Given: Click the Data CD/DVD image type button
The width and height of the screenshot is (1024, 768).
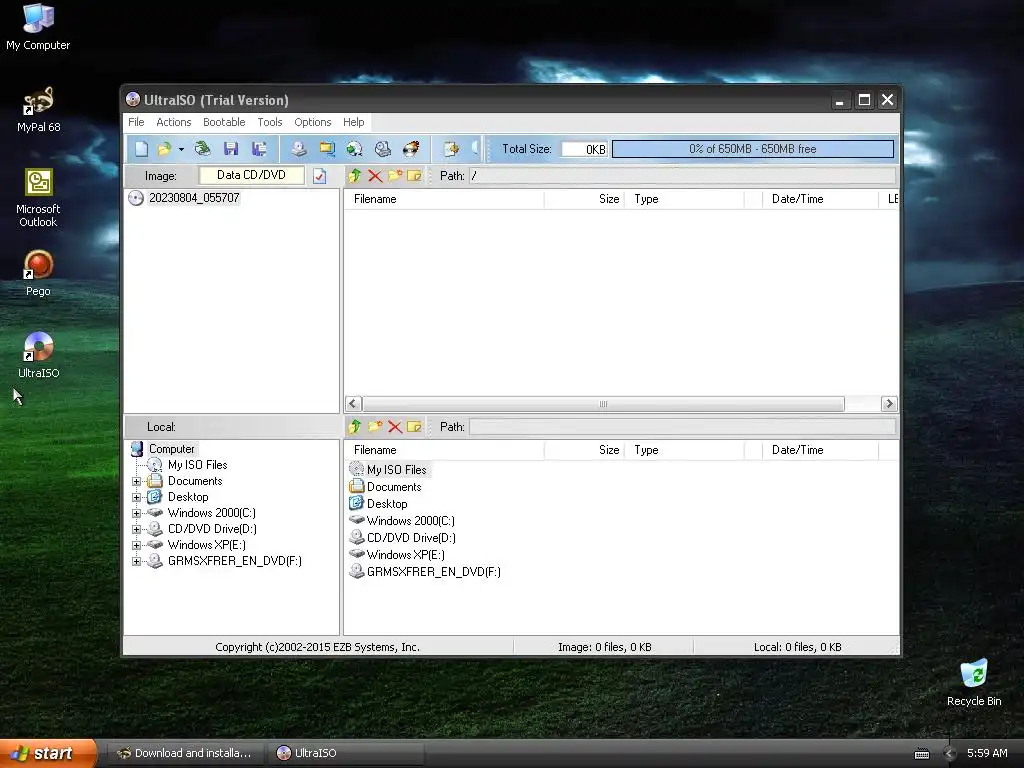Looking at the screenshot, I should [x=251, y=175].
